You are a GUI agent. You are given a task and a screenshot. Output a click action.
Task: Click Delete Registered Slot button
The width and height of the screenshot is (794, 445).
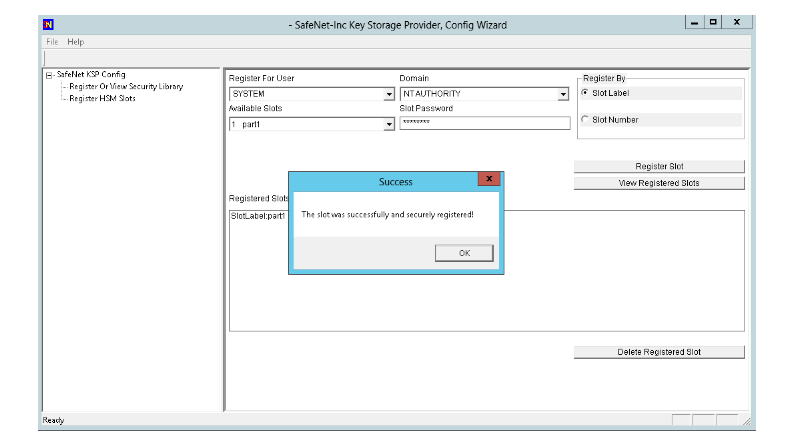click(x=659, y=352)
